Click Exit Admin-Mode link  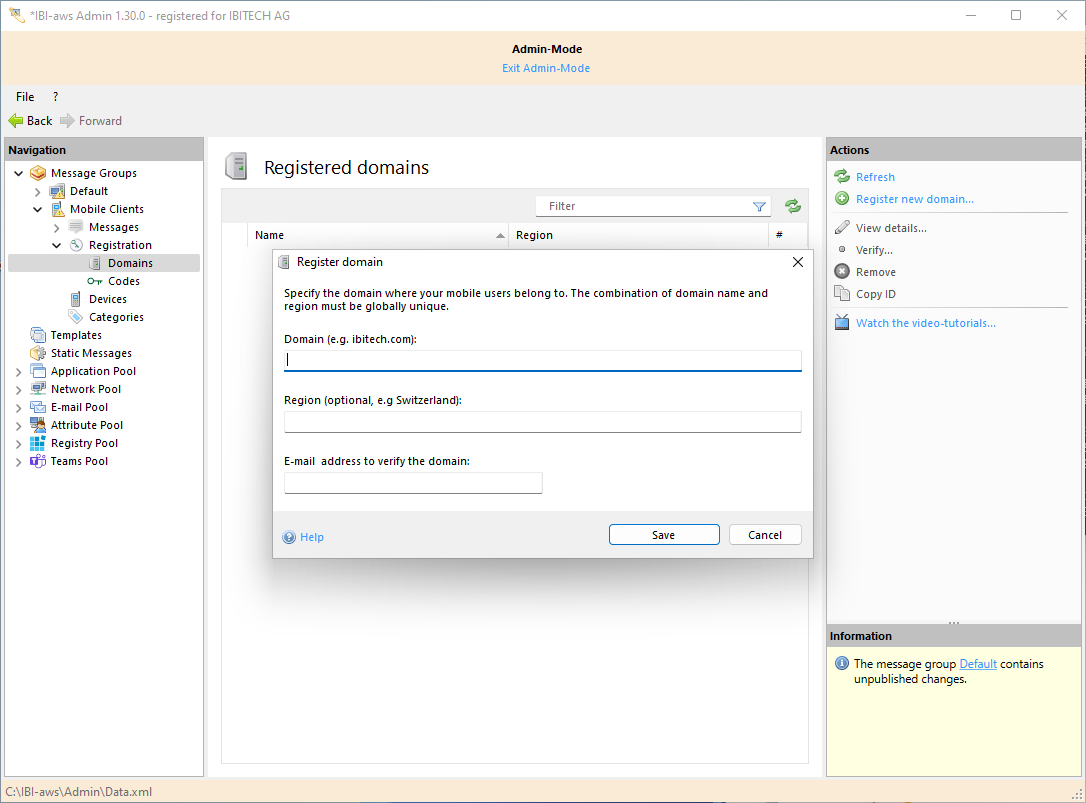click(546, 68)
